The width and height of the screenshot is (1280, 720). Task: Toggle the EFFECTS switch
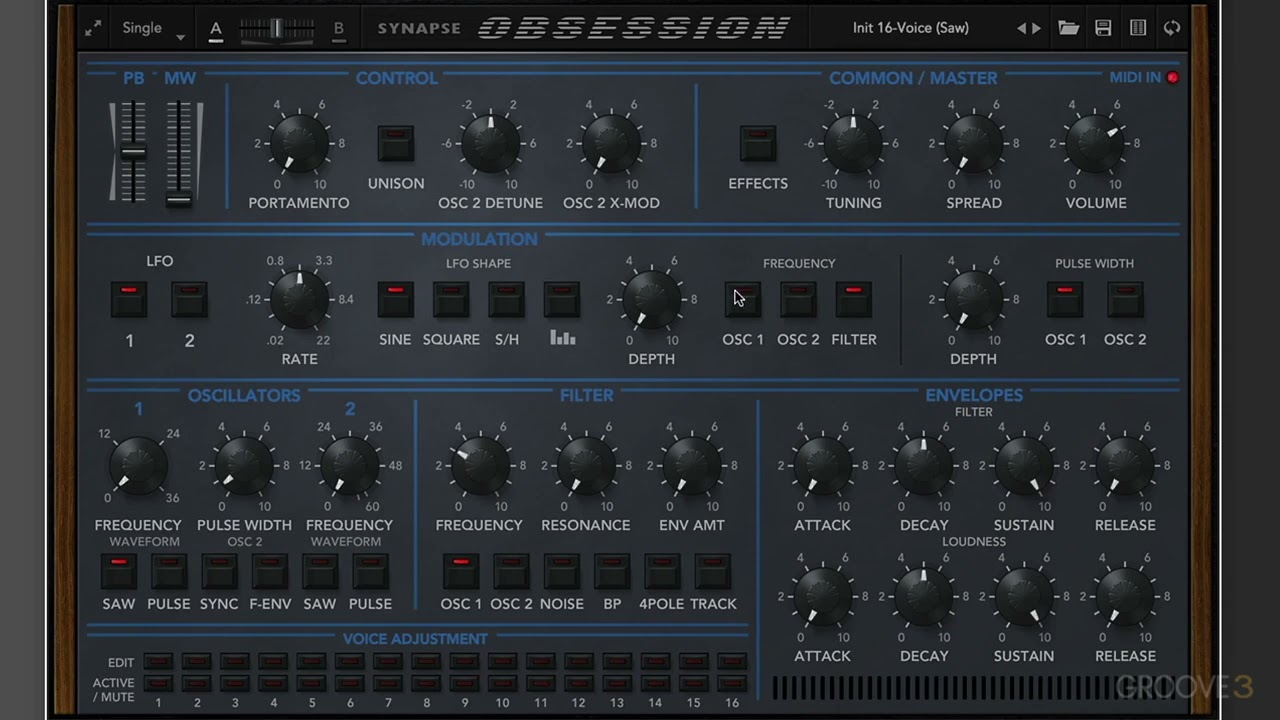758,144
